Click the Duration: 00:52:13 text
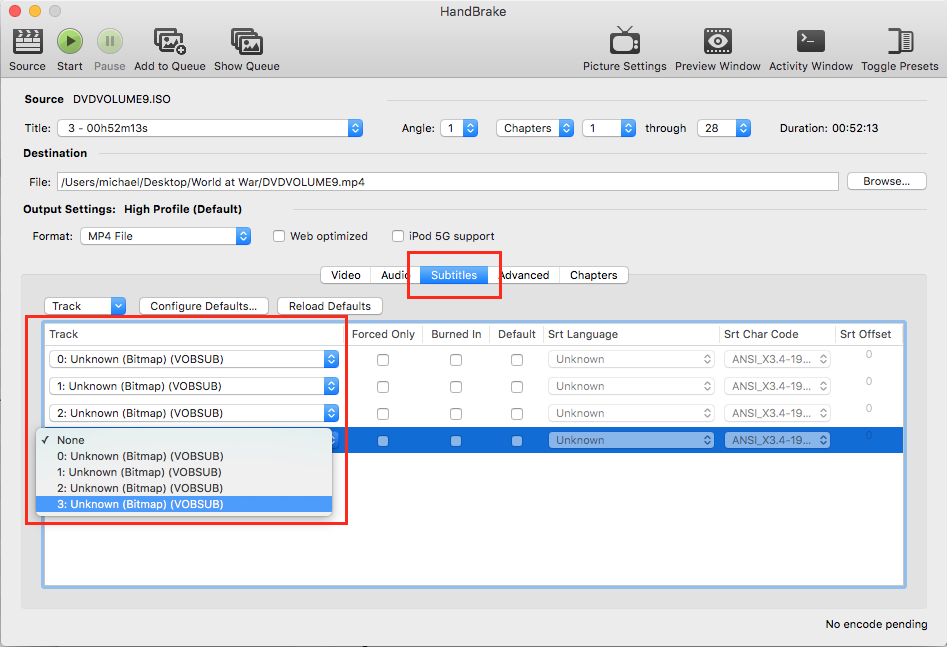 [829, 128]
